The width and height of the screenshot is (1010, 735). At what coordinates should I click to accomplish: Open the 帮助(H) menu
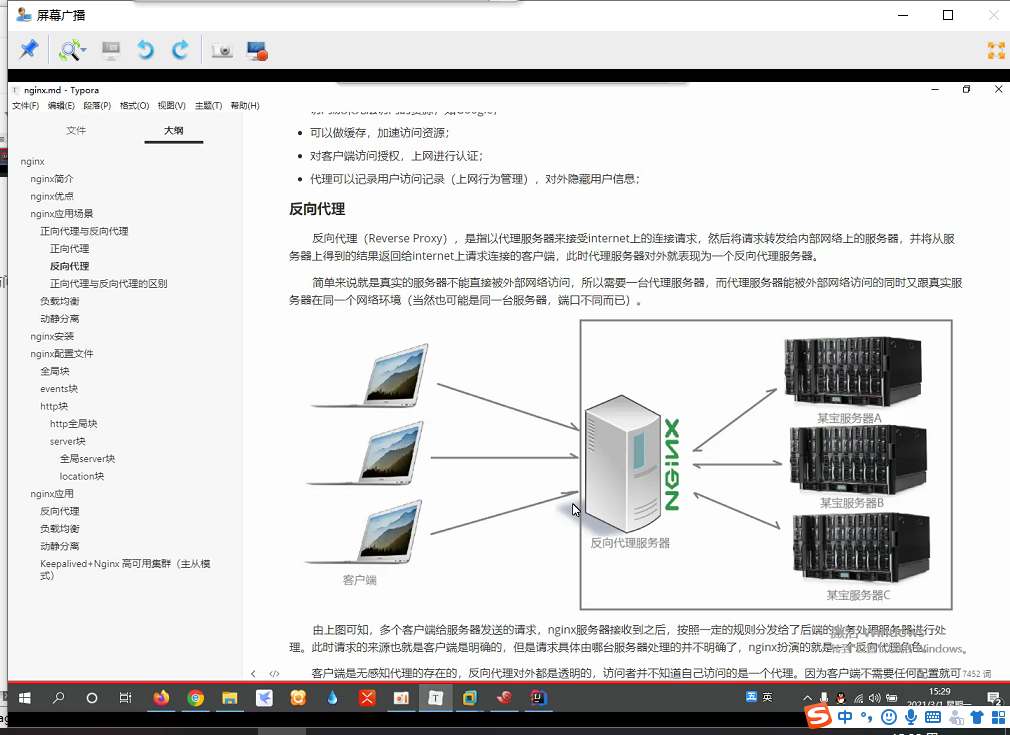point(245,106)
